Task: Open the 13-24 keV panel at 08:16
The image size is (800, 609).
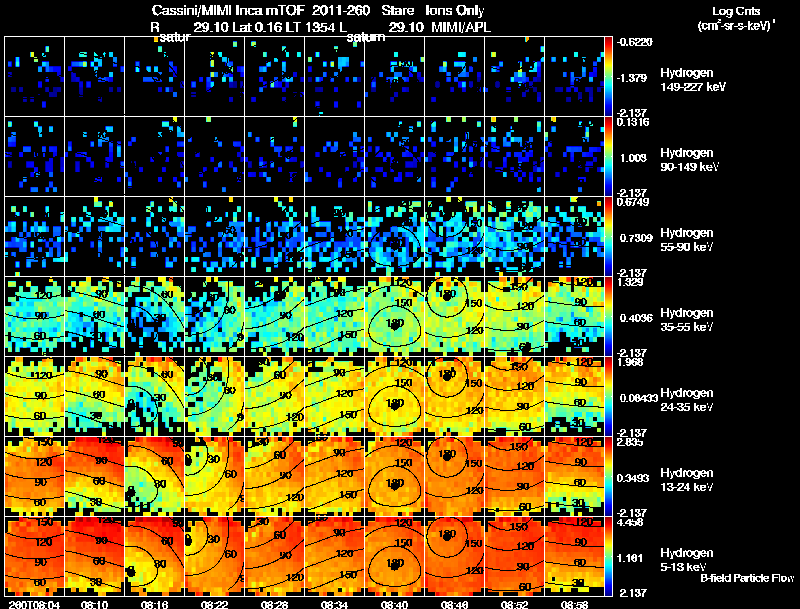Action: coord(155,477)
